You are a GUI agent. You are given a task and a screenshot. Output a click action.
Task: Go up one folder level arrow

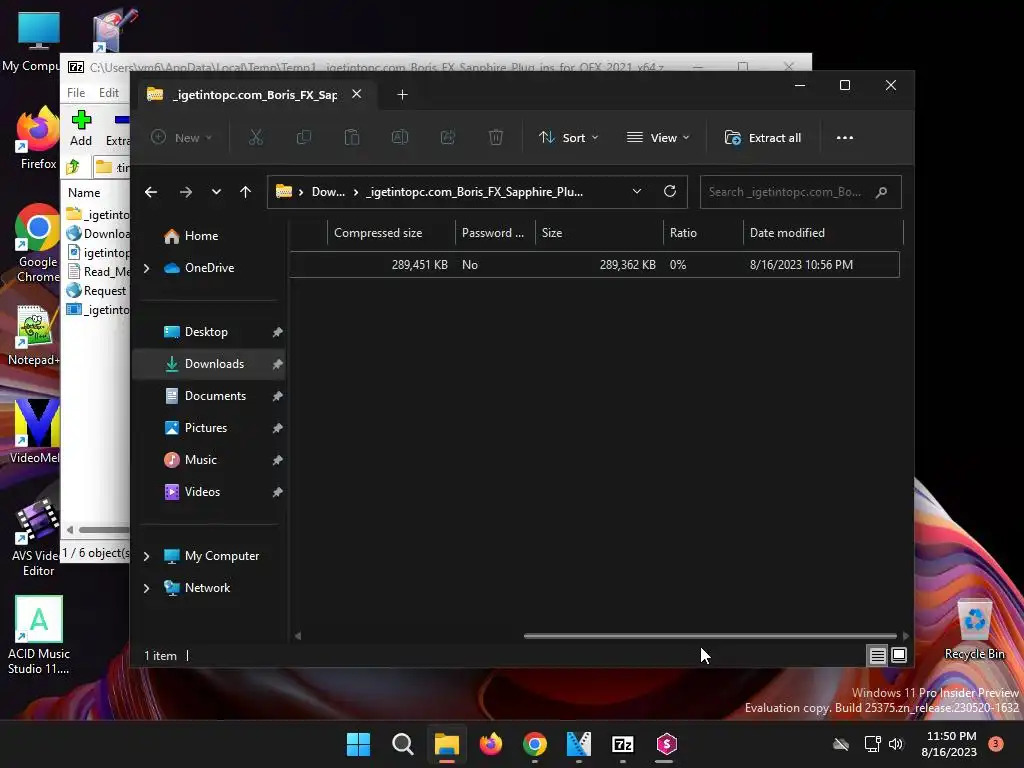[246, 192]
